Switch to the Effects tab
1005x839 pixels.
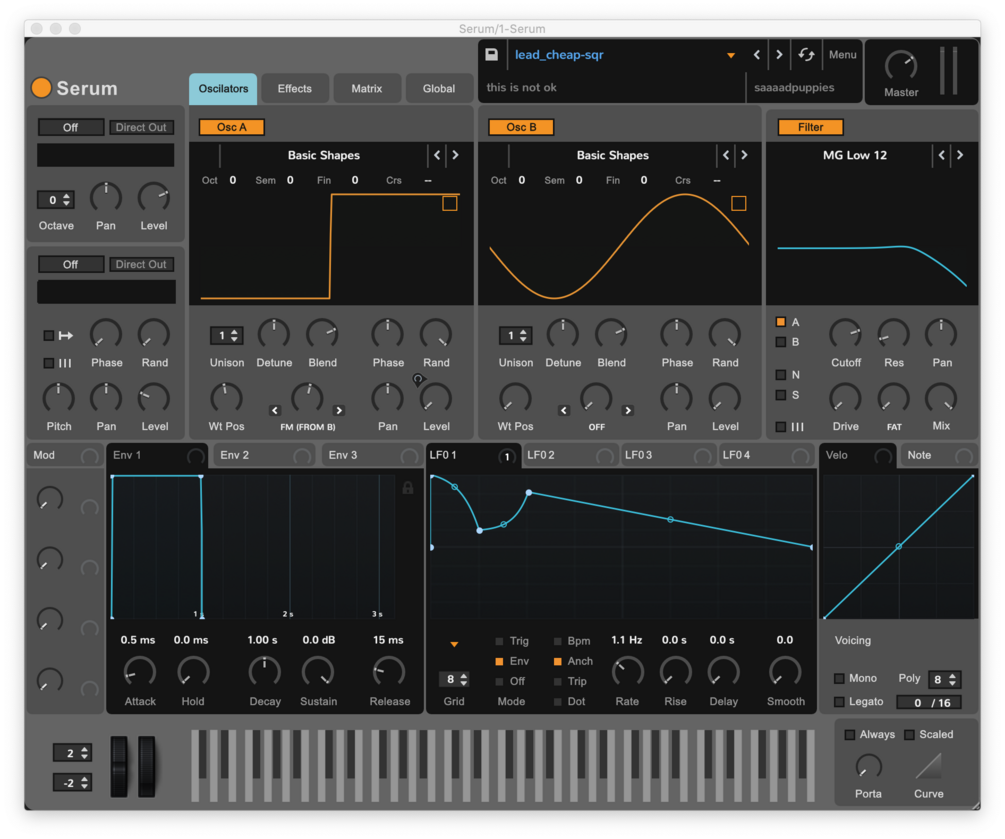295,88
